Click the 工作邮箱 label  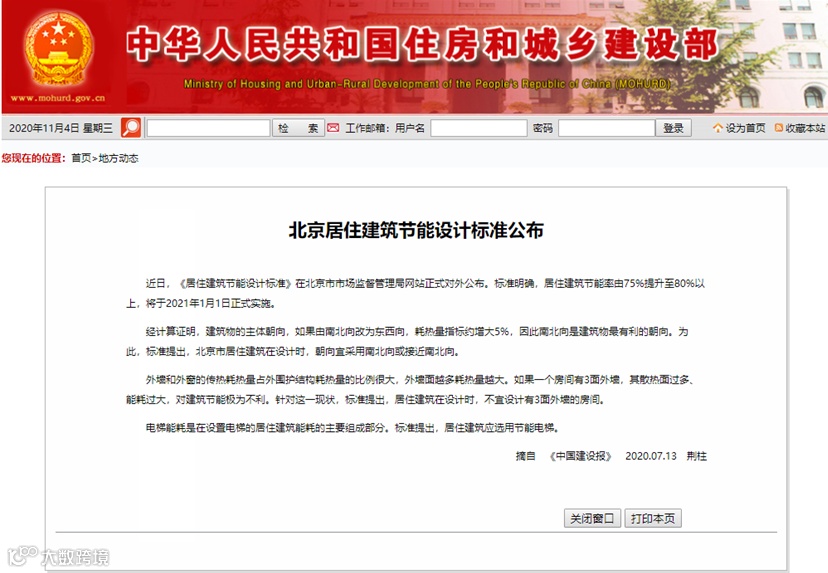click(367, 128)
